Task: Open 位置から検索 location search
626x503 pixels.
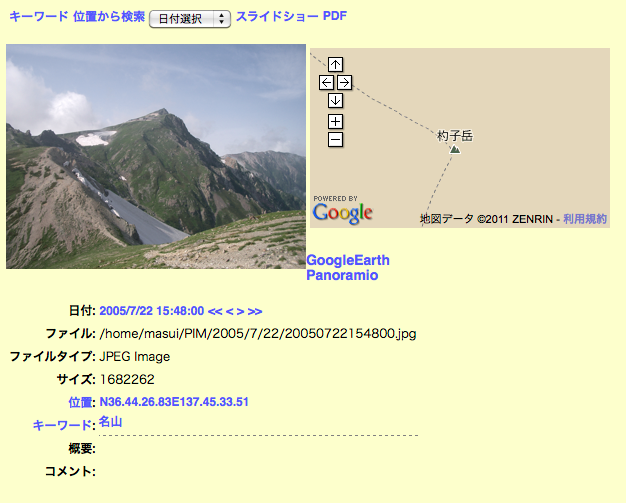Action: click(109, 17)
